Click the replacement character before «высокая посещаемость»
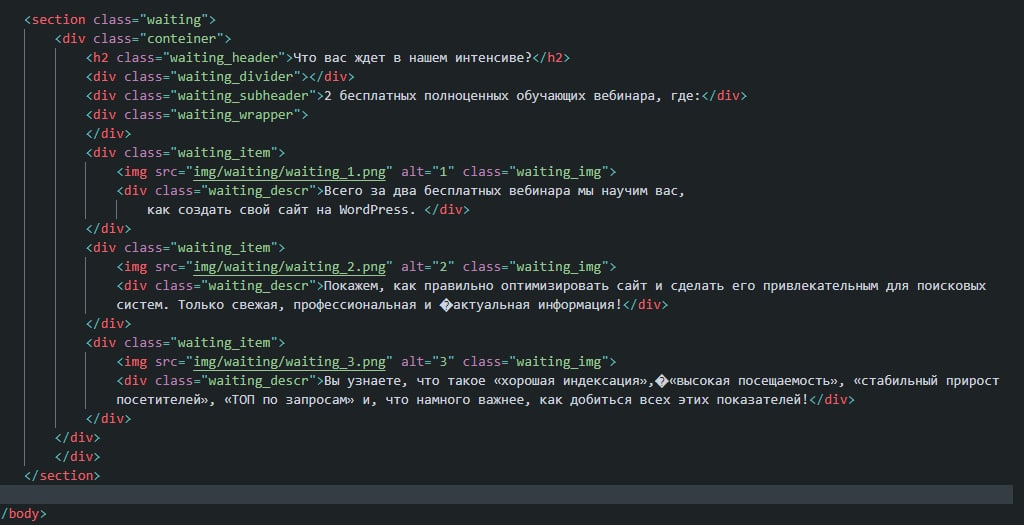 pyautogui.click(x=662, y=381)
